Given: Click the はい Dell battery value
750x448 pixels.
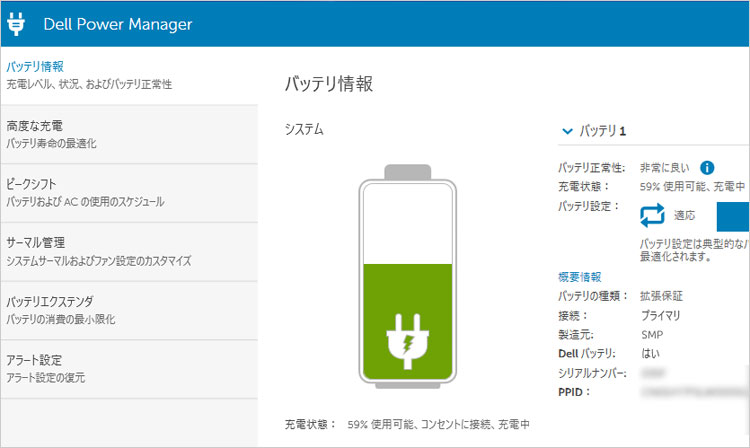Looking at the screenshot, I should (x=651, y=353).
